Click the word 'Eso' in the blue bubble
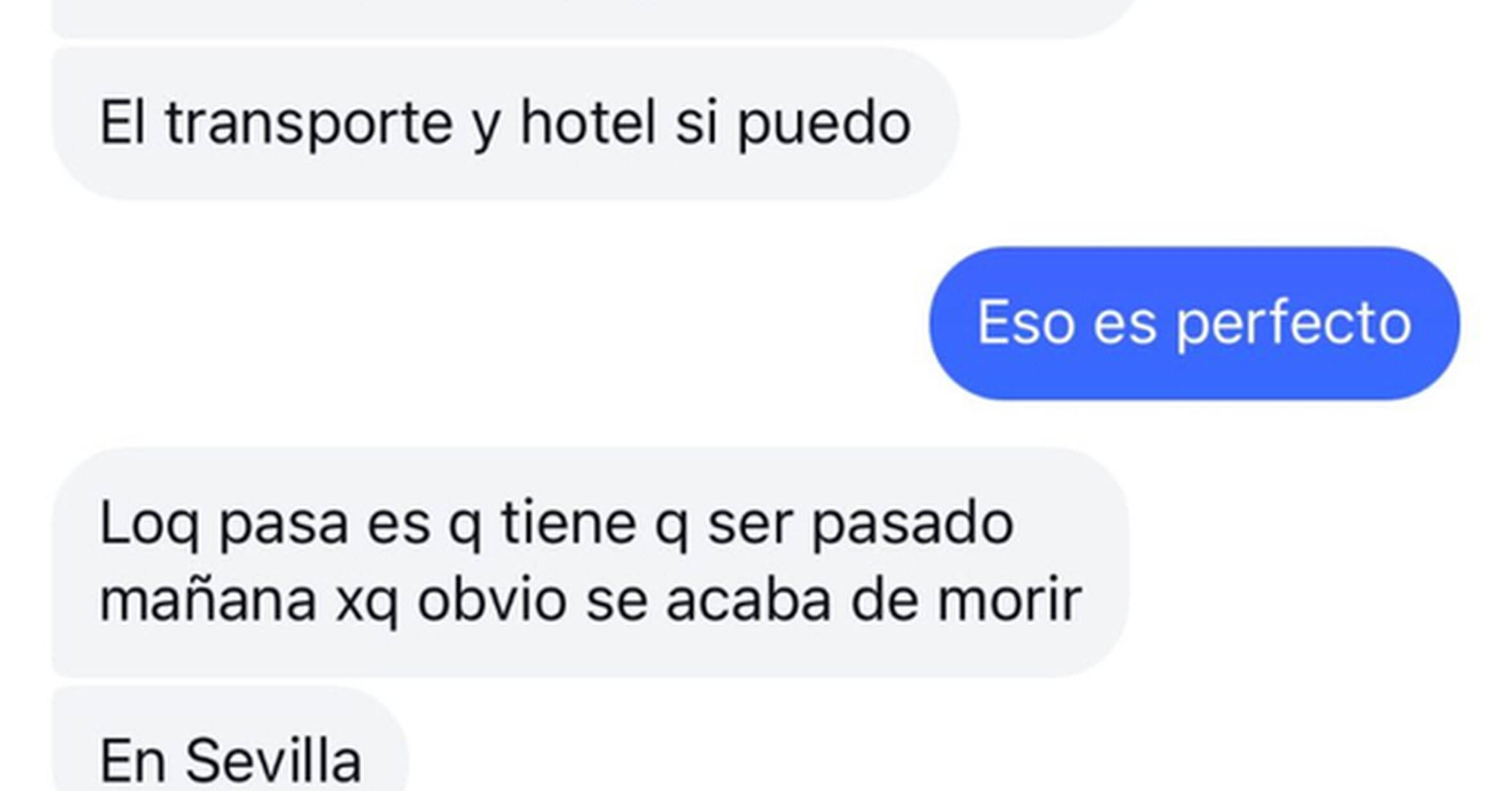The height and width of the screenshot is (791, 1512). click(1026, 322)
